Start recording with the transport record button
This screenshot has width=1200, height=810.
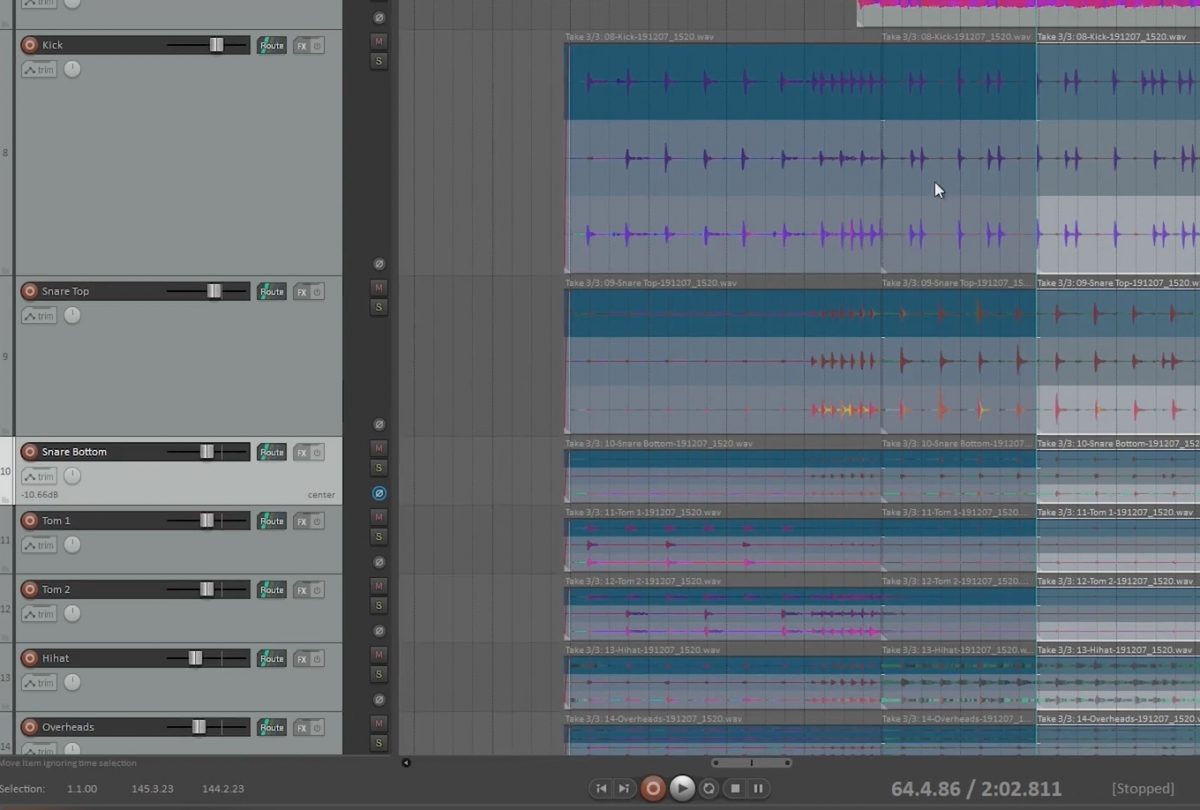tap(653, 788)
